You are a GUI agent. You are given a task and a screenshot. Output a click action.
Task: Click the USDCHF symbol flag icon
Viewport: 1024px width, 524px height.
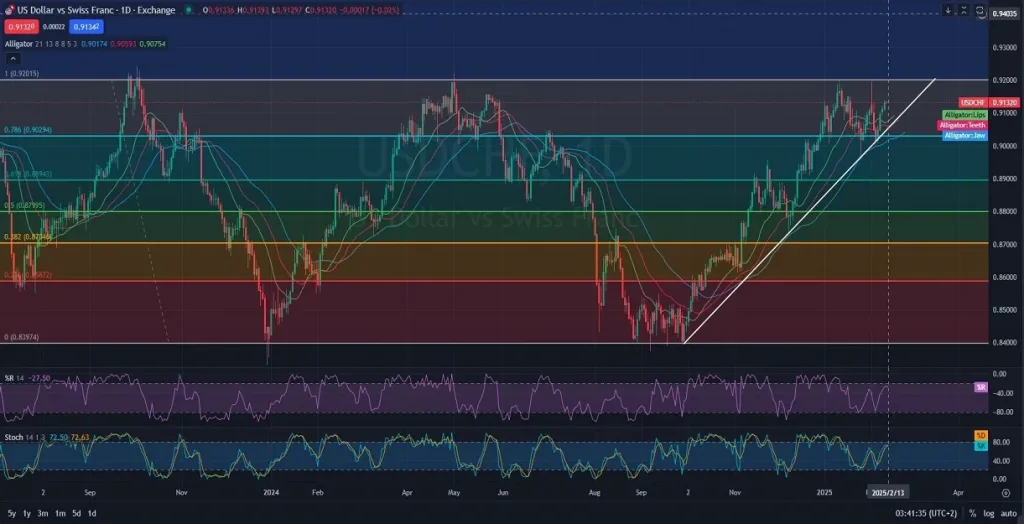tap(10, 10)
